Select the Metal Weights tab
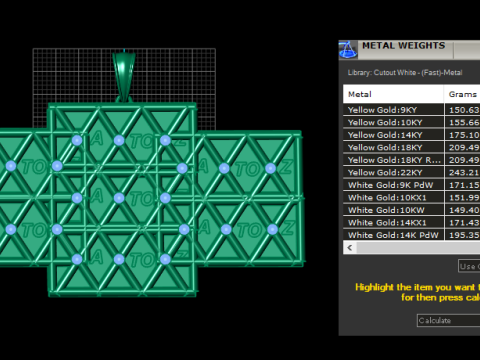Viewport: 480px width, 360px height. (404, 46)
